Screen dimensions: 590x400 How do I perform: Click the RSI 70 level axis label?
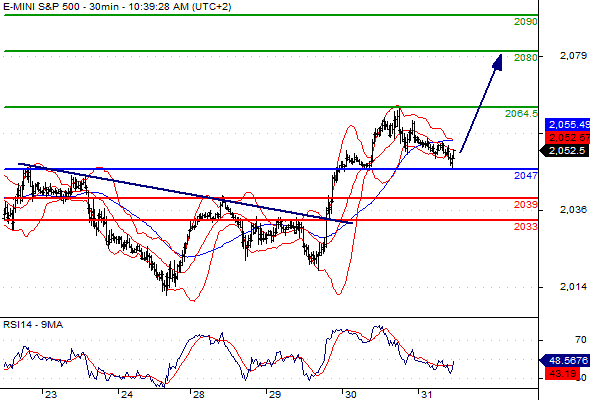click(581, 340)
